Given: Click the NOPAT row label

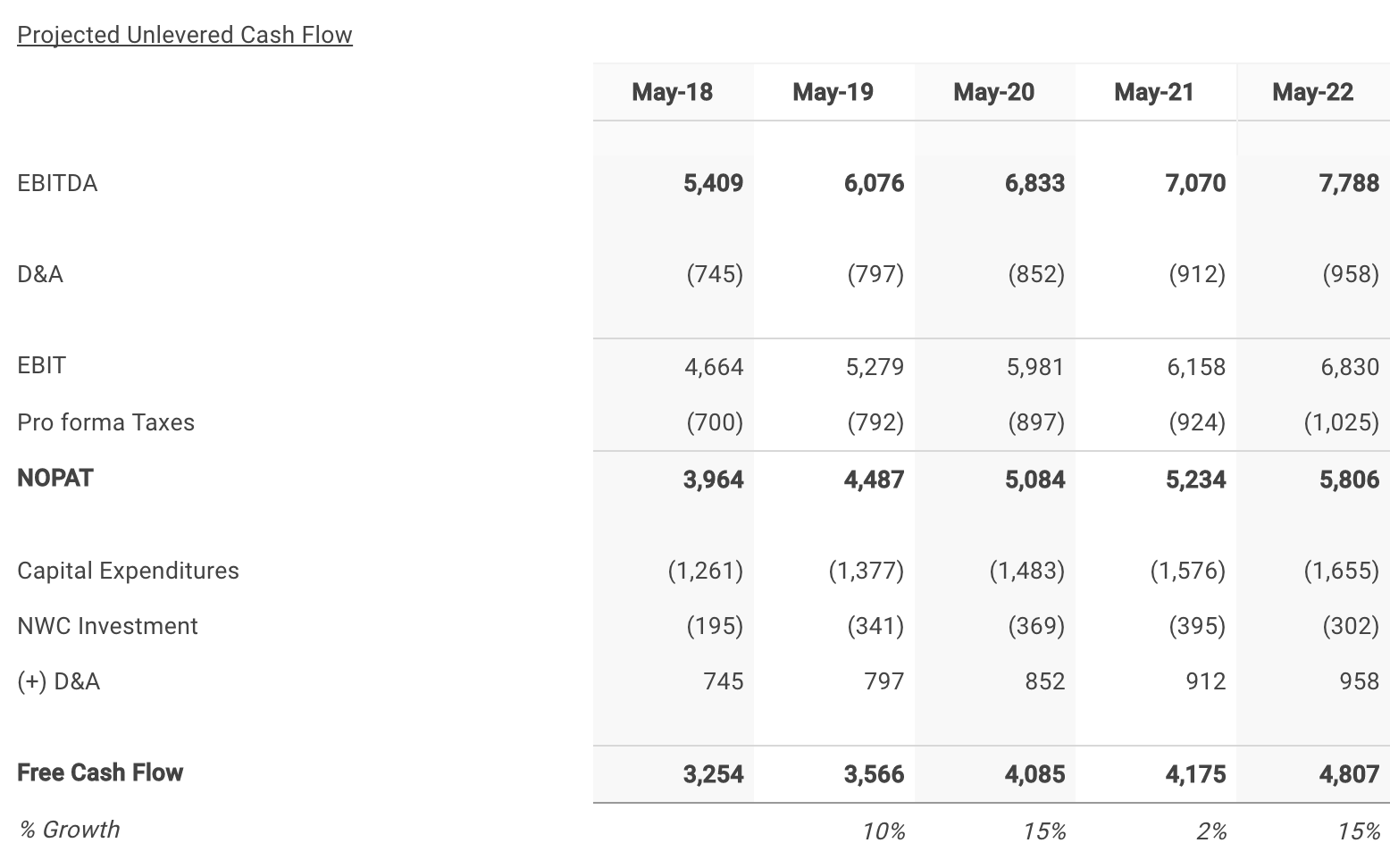Looking at the screenshot, I should click(55, 478).
